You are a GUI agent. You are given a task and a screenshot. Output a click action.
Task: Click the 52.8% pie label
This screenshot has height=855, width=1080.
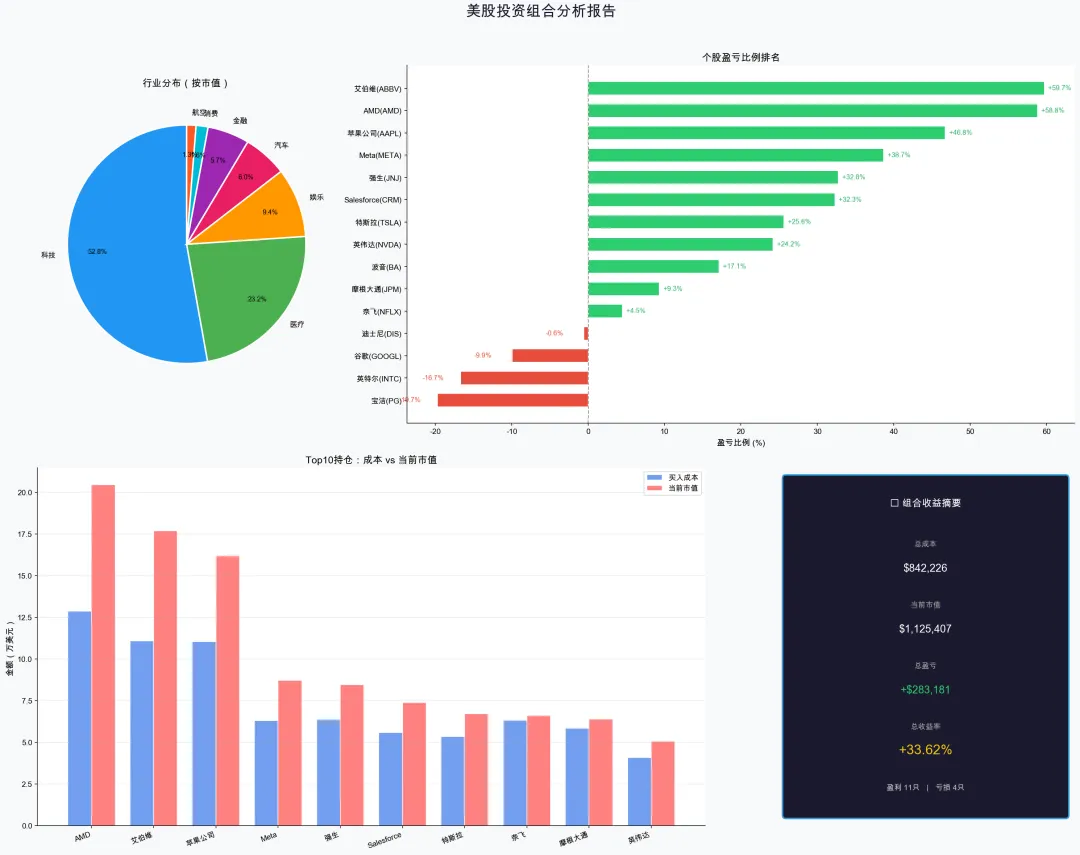97,251
